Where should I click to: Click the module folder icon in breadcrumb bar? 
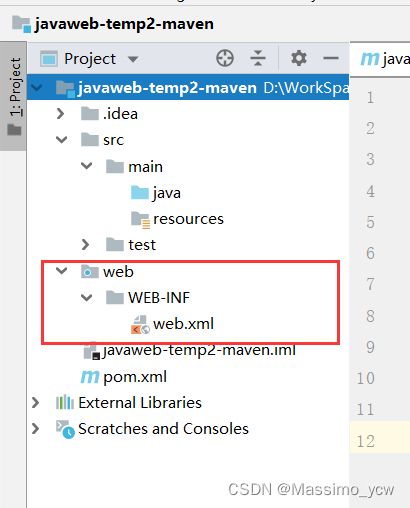[x=22, y=24]
